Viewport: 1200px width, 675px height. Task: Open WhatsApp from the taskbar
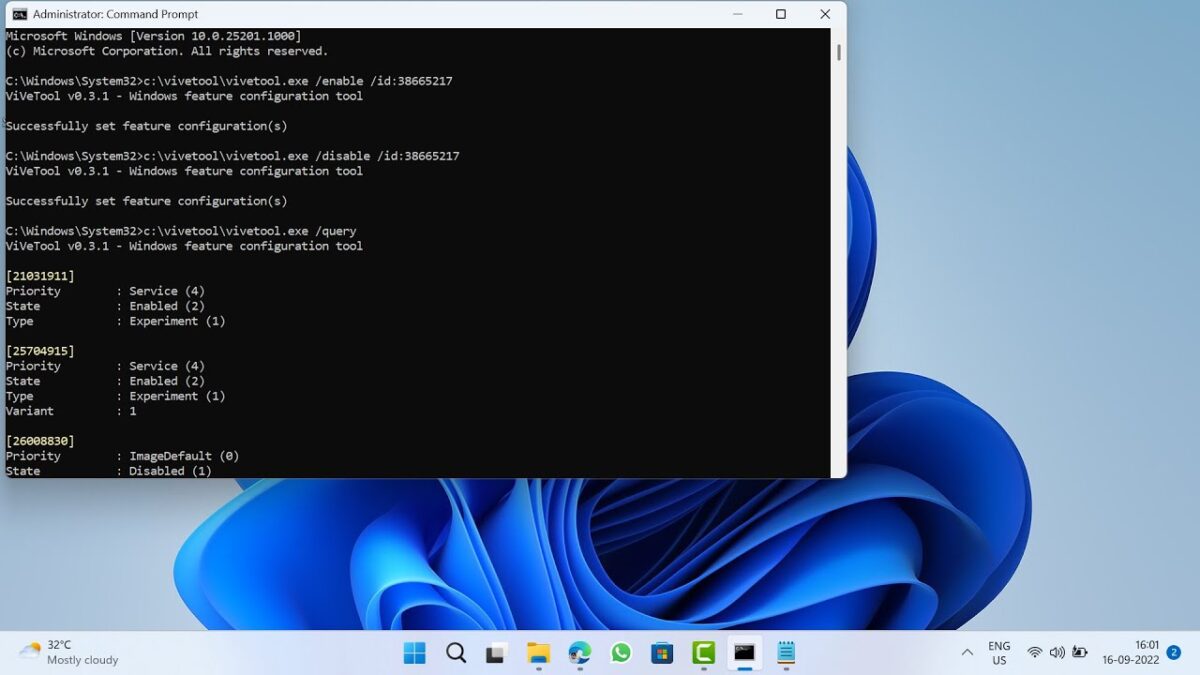621,653
